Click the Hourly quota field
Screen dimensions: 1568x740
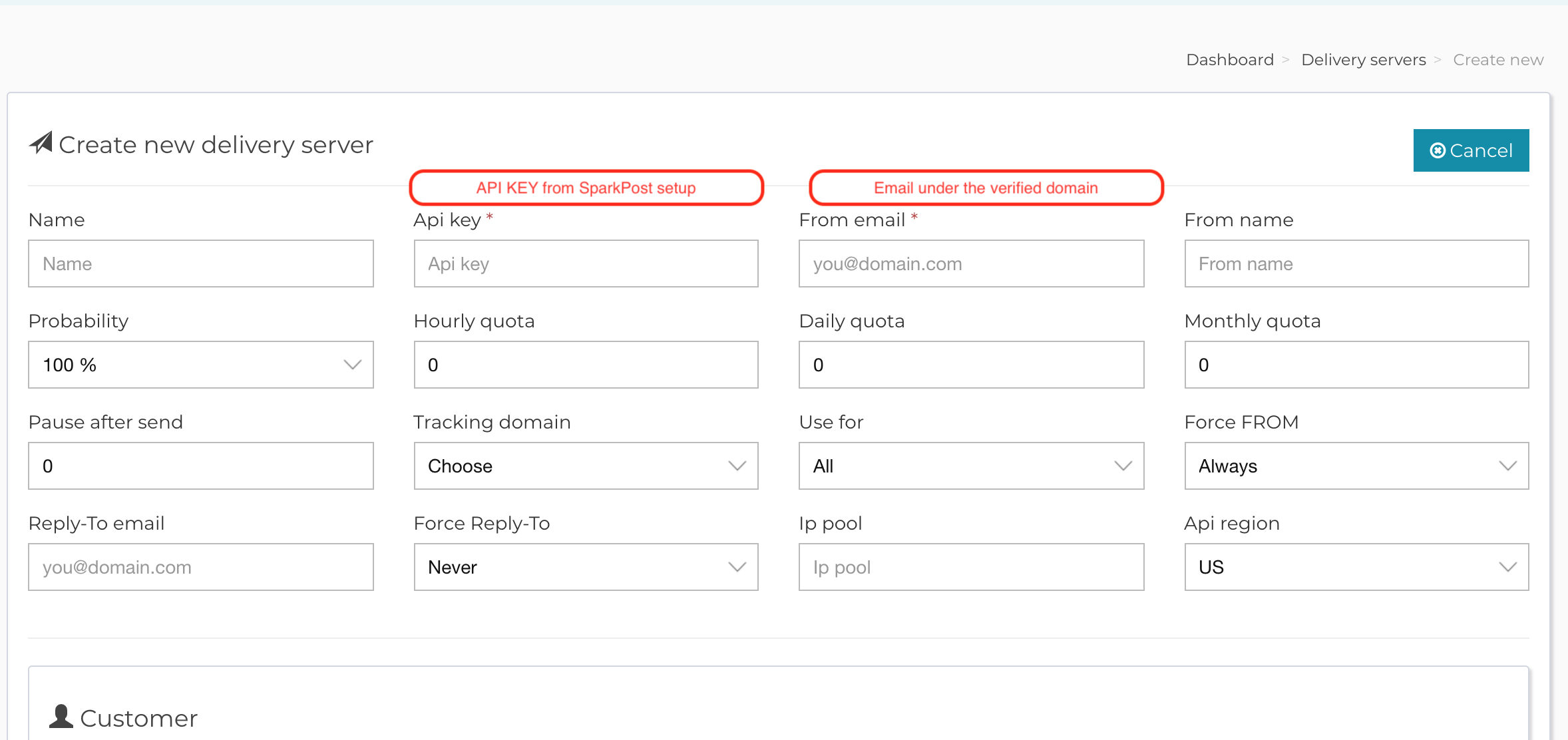(x=586, y=365)
